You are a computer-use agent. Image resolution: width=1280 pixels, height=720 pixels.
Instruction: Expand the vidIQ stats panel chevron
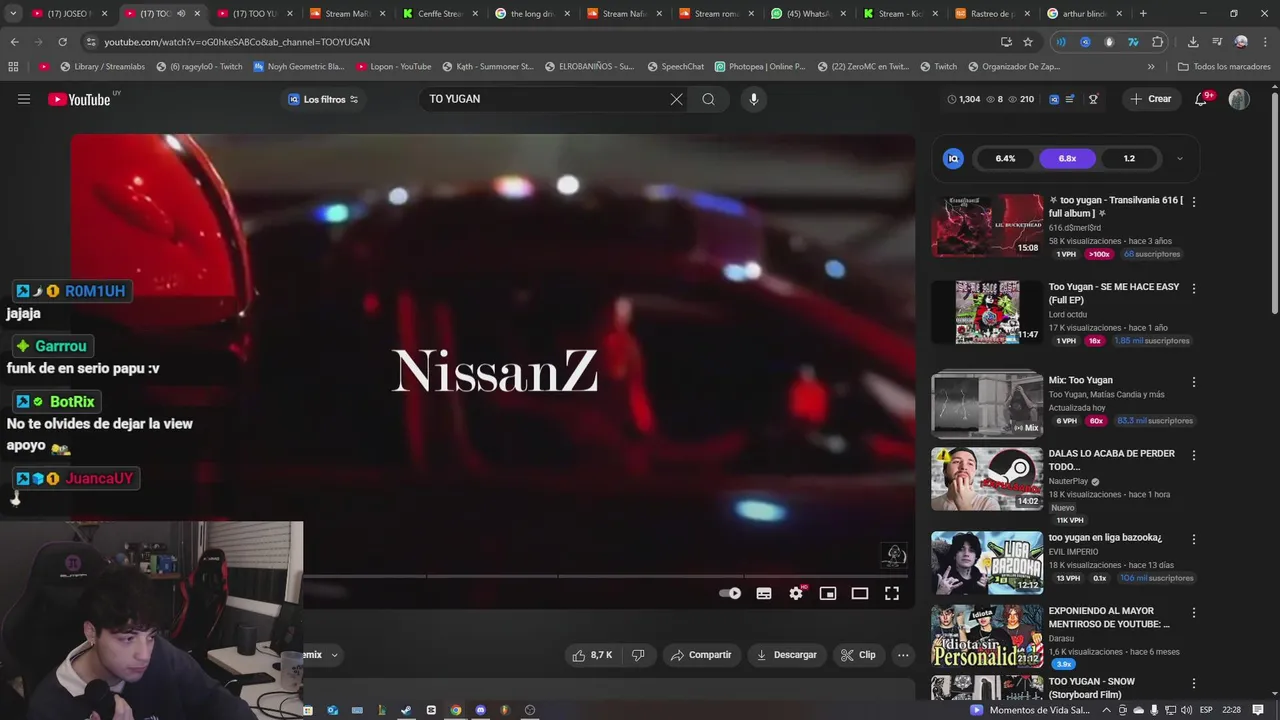pyautogui.click(x=1179, y=158)
